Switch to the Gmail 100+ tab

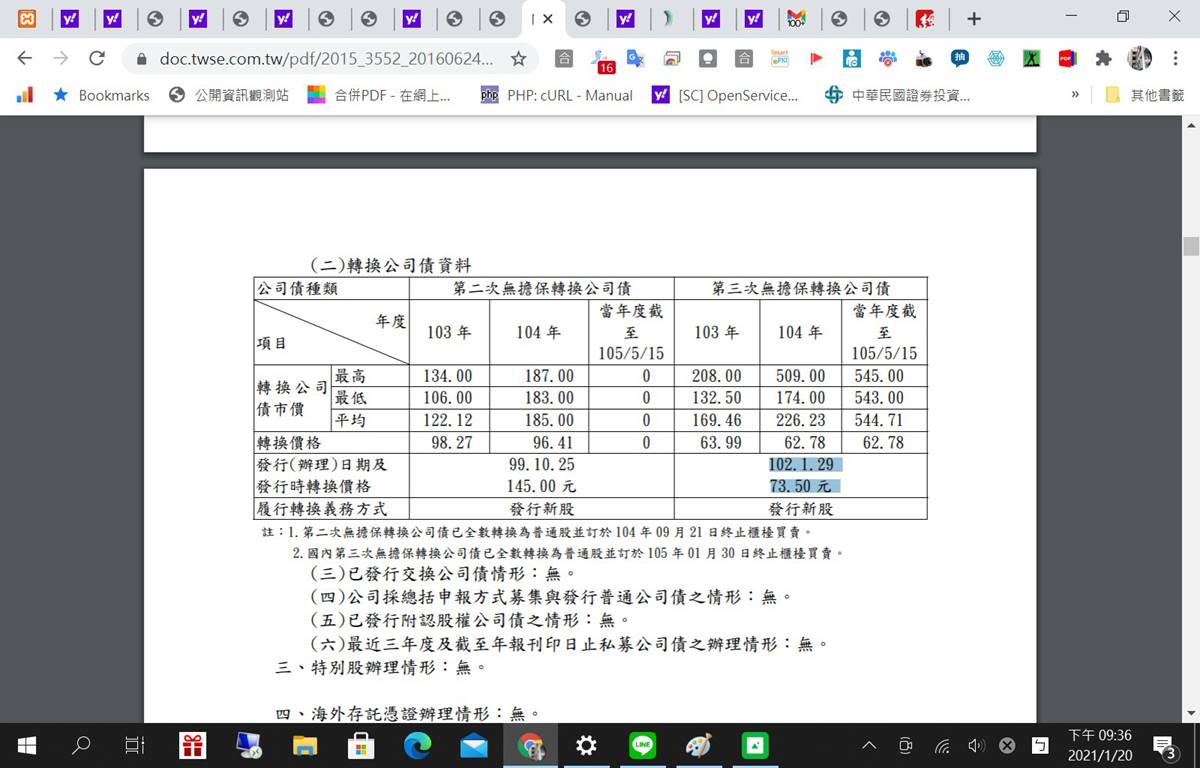click(x=796, y=19)
